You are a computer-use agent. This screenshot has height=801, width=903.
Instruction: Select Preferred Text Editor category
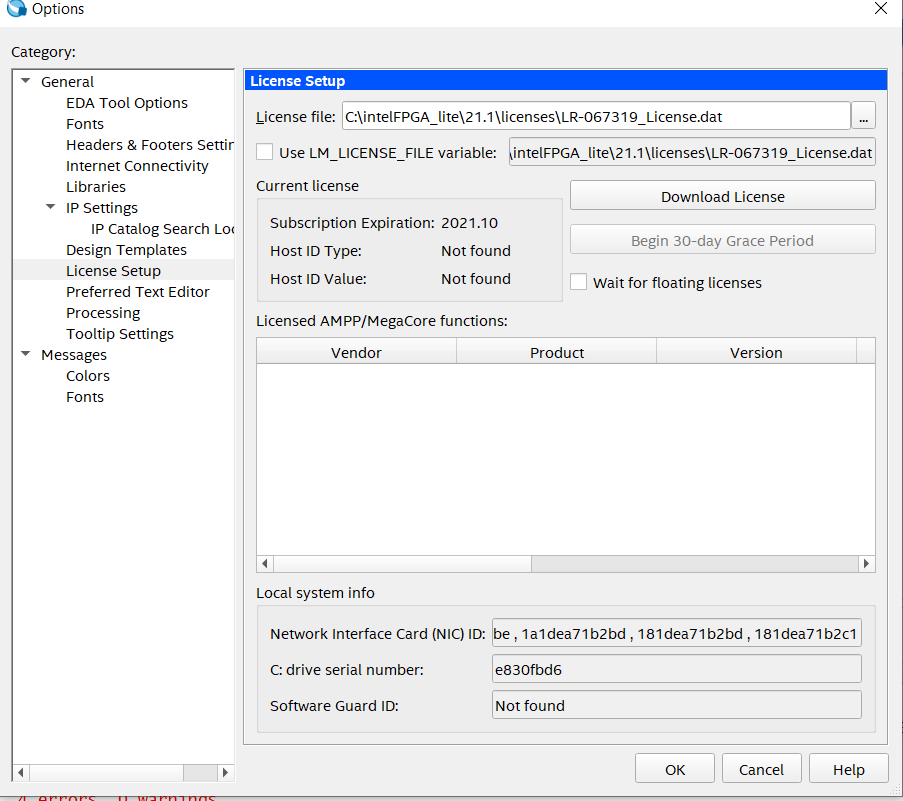[138, 292]
